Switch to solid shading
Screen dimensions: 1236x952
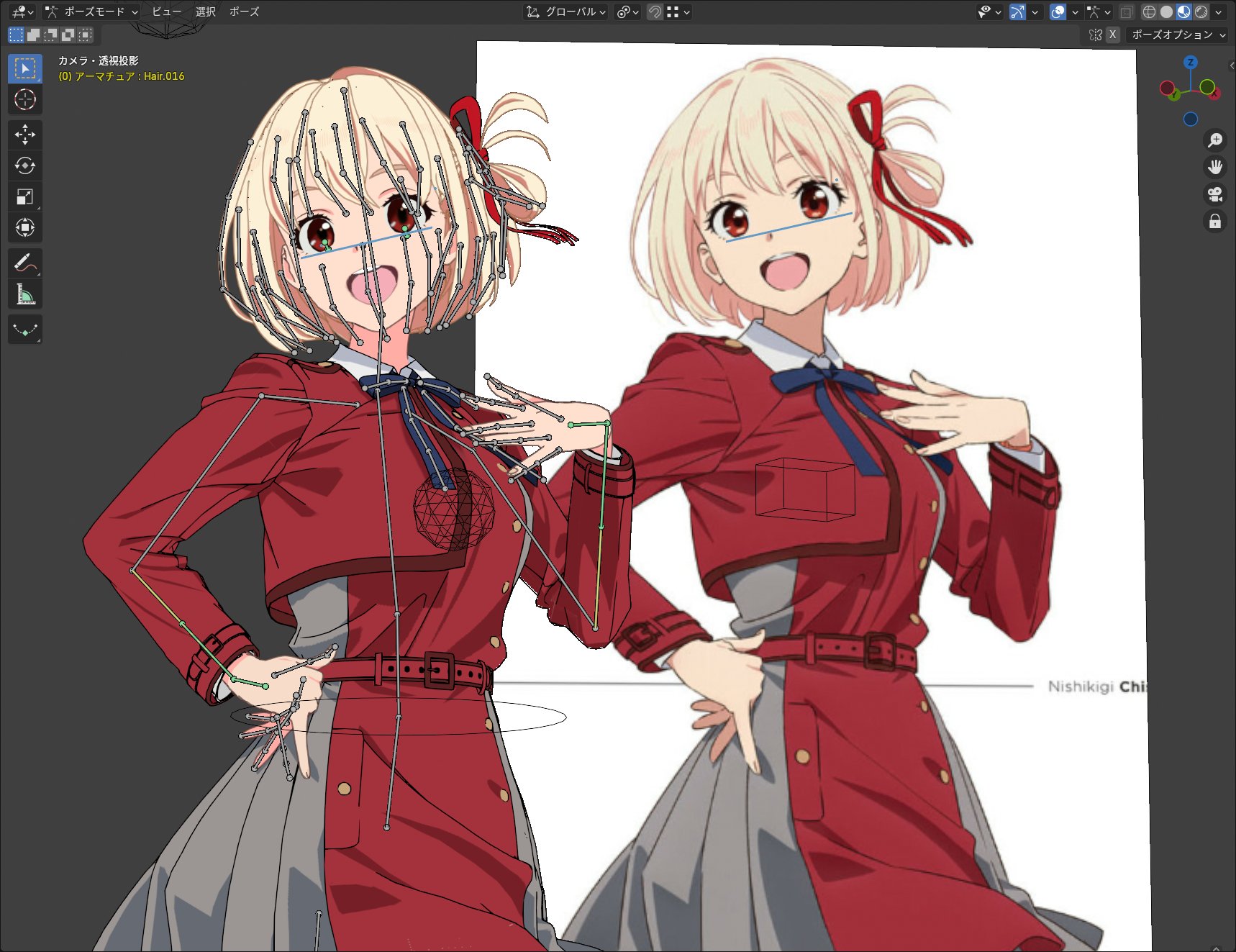1166,12
